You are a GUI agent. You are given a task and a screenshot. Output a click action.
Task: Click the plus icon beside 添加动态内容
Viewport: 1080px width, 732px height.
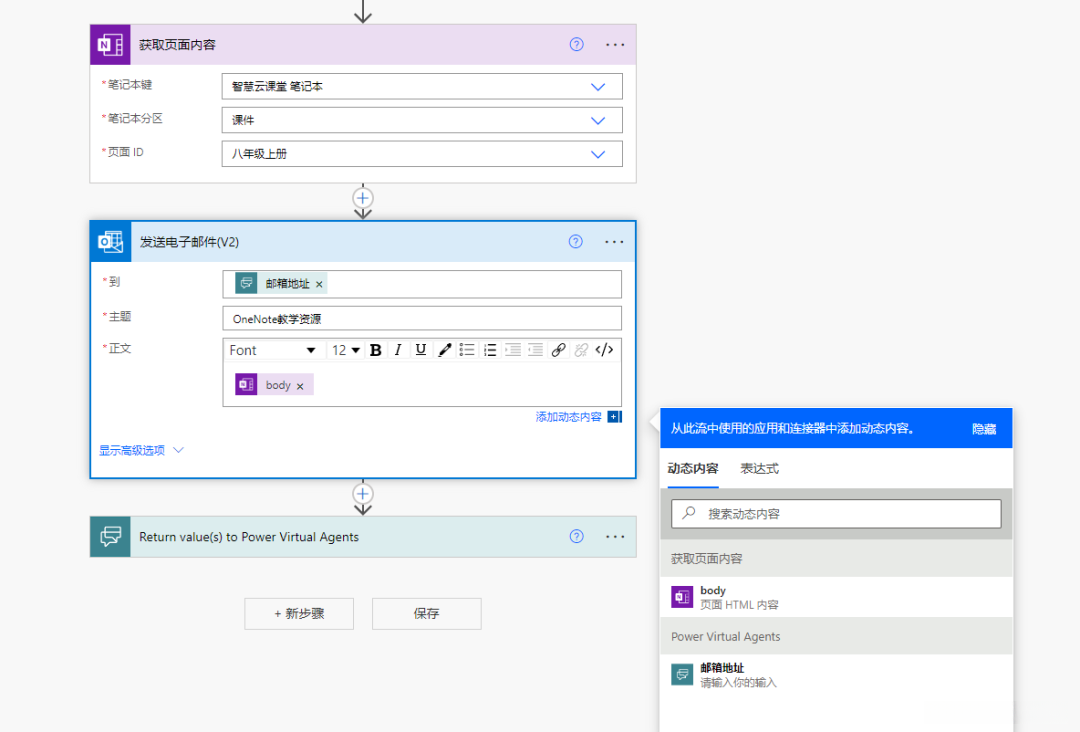614,417
